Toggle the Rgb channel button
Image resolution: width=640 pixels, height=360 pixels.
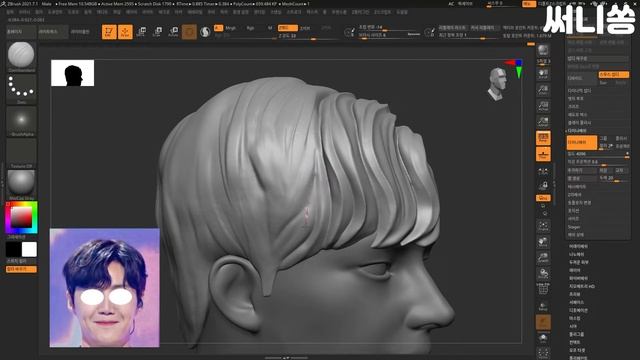point(251,28)
